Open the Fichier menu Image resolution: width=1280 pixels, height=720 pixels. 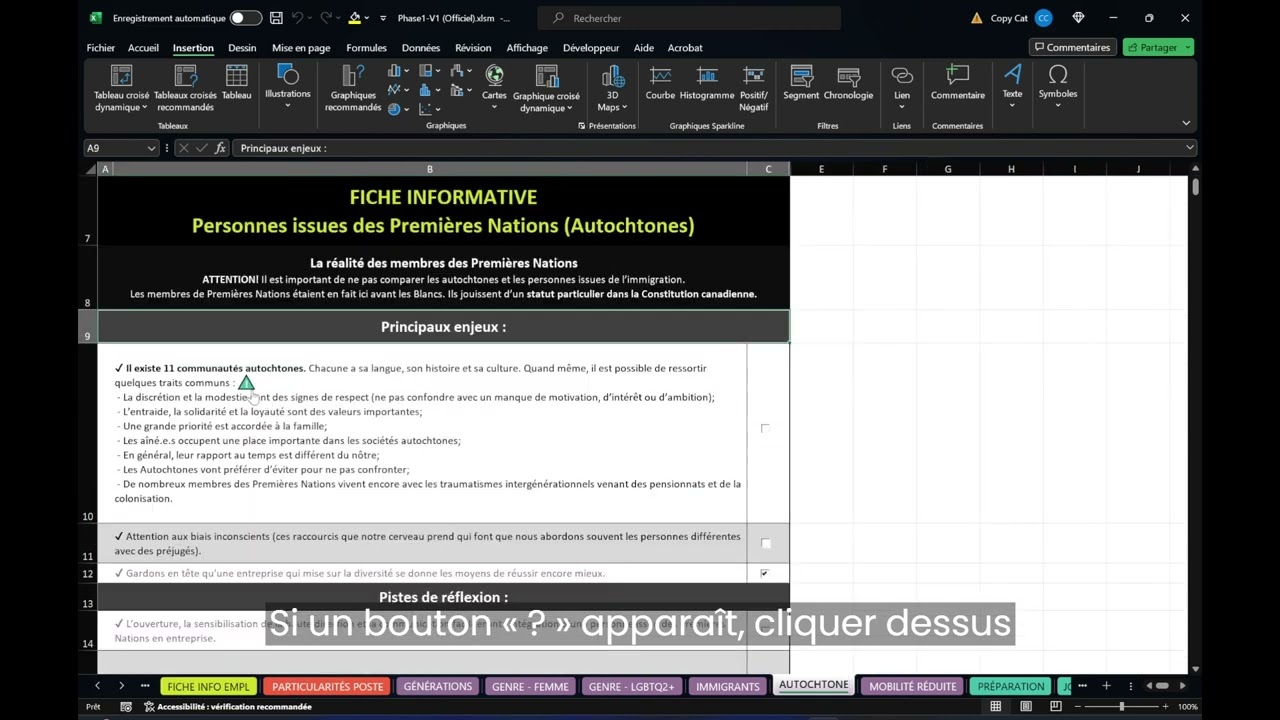[101, 48]
